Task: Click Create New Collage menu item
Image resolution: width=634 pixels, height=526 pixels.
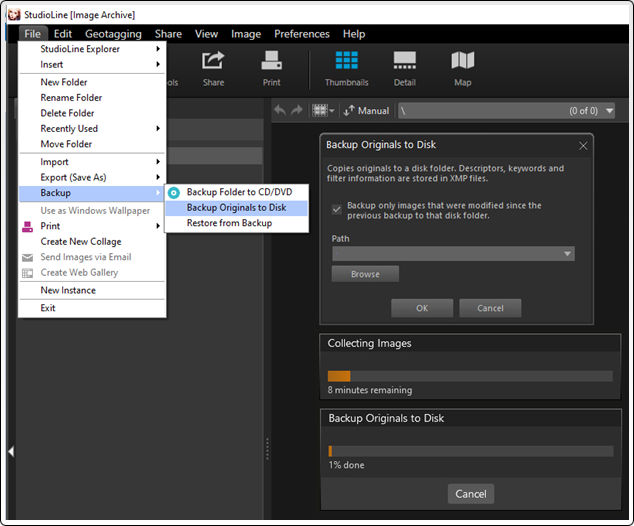Action: click(80, 242)
